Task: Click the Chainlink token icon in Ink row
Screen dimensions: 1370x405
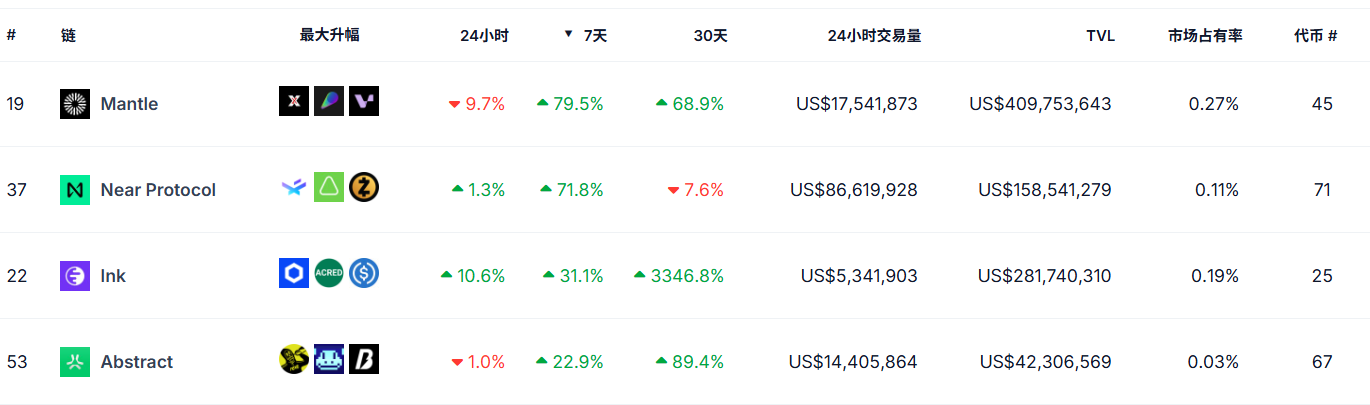Action: pos(294,273)
